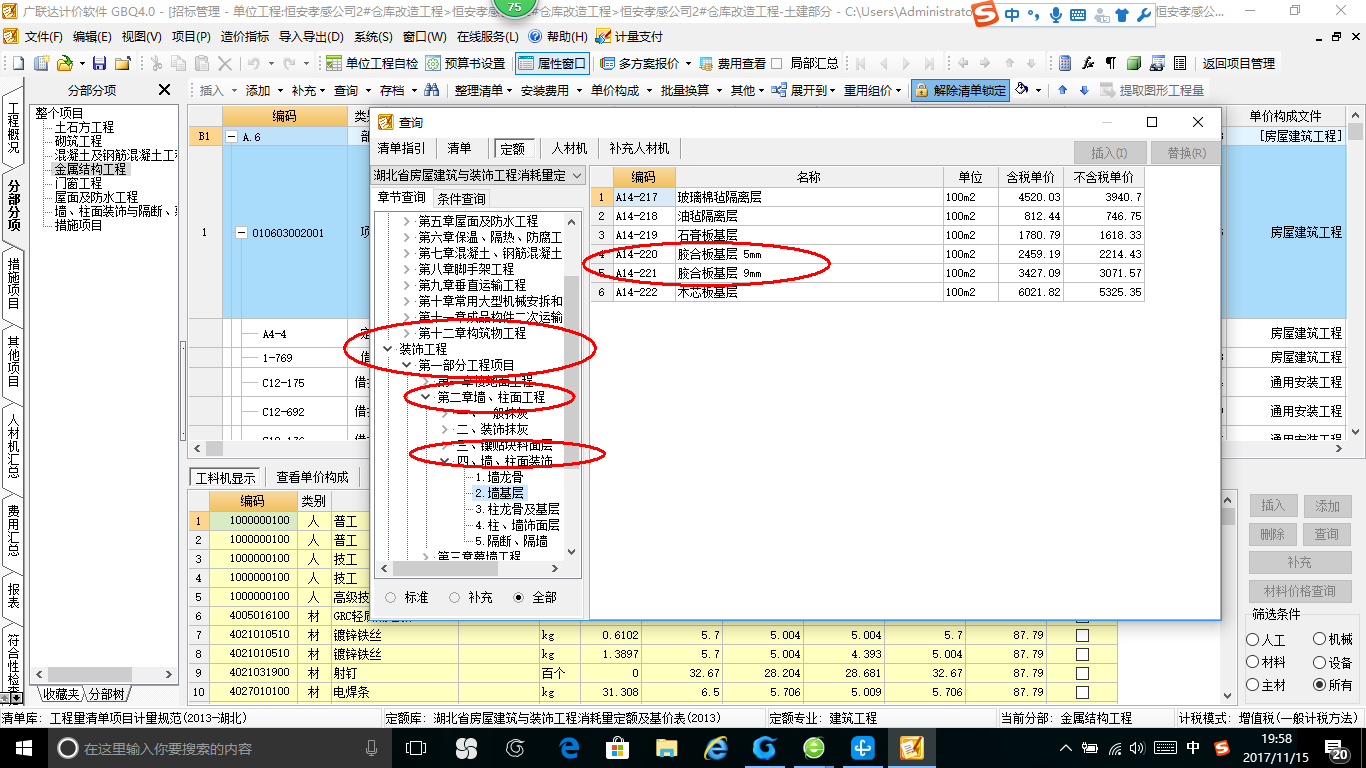Switch to 条件查询 tab

(462, 198)
